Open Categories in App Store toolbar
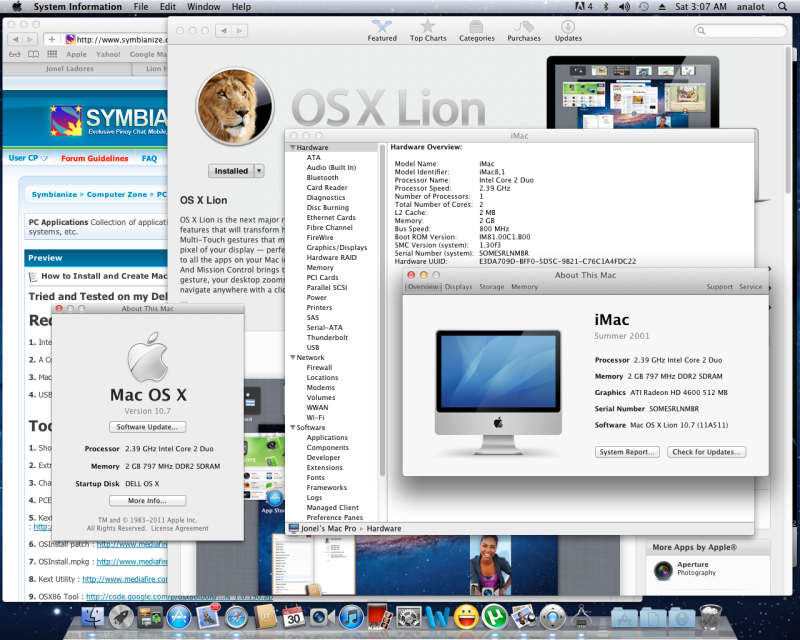The image size is (800, 640). (477, 31)
